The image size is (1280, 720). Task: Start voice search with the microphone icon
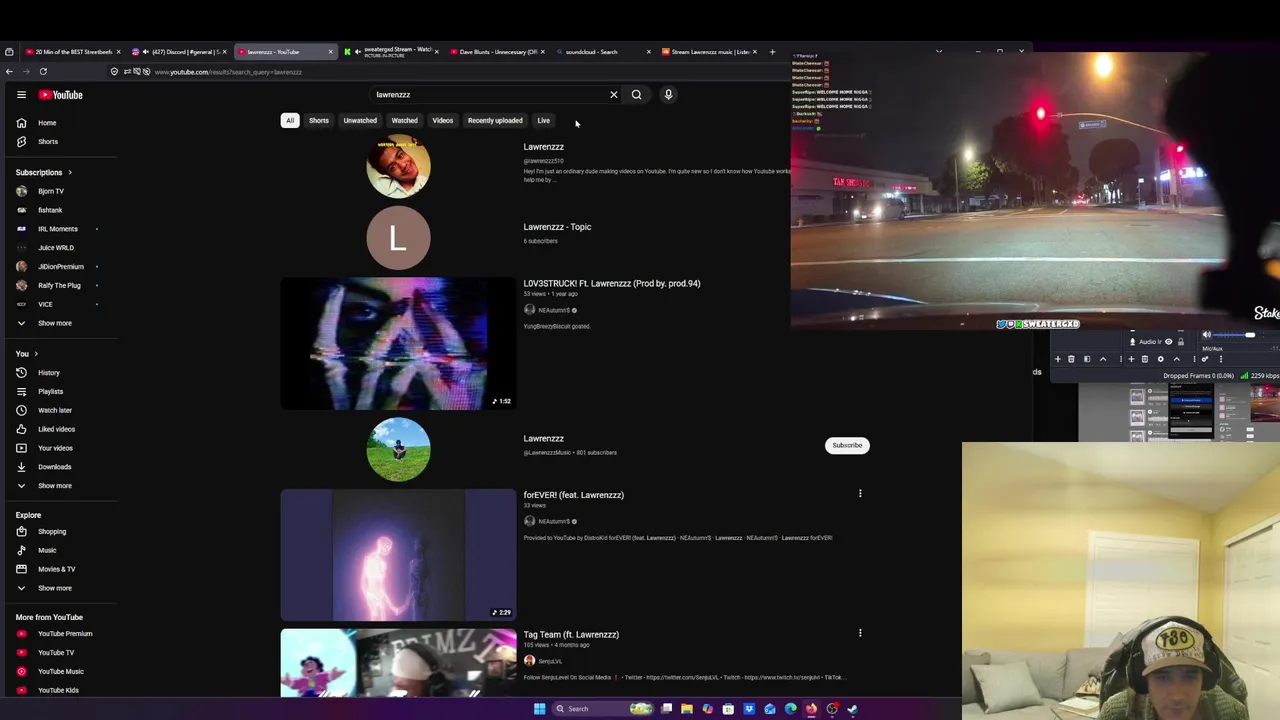668,95
